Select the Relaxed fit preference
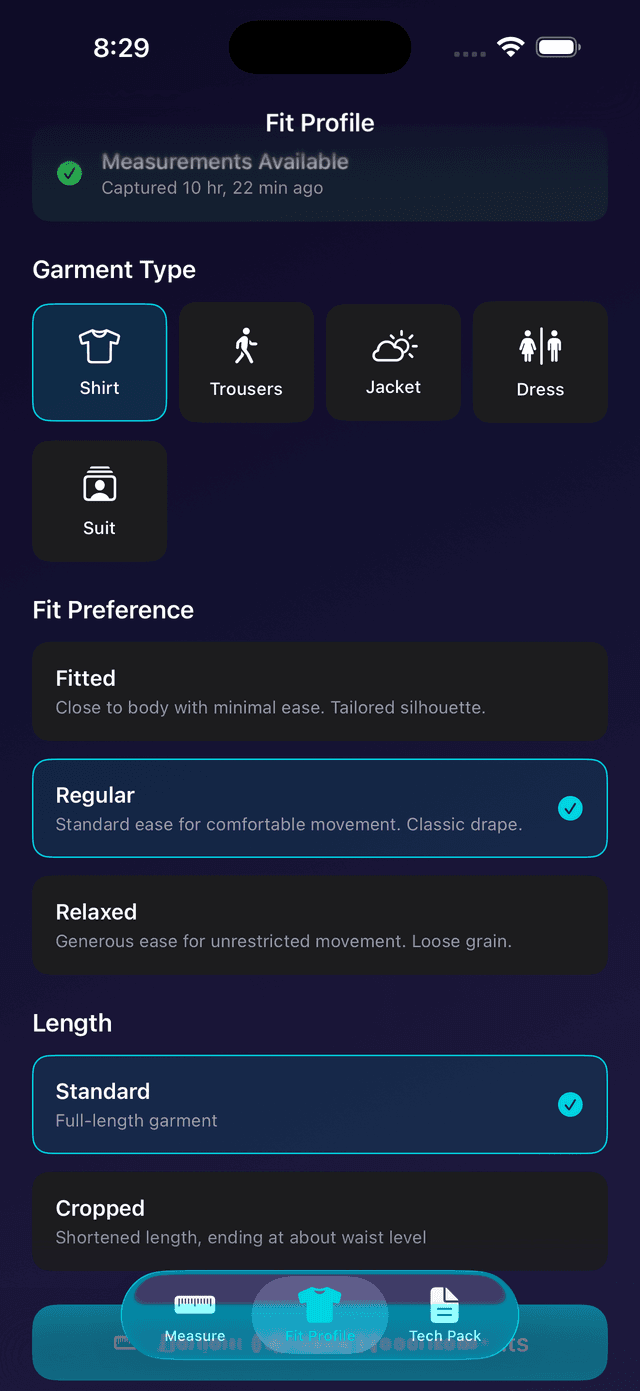The width and height of the screenshot is (640, 1391). pos(320,925)
